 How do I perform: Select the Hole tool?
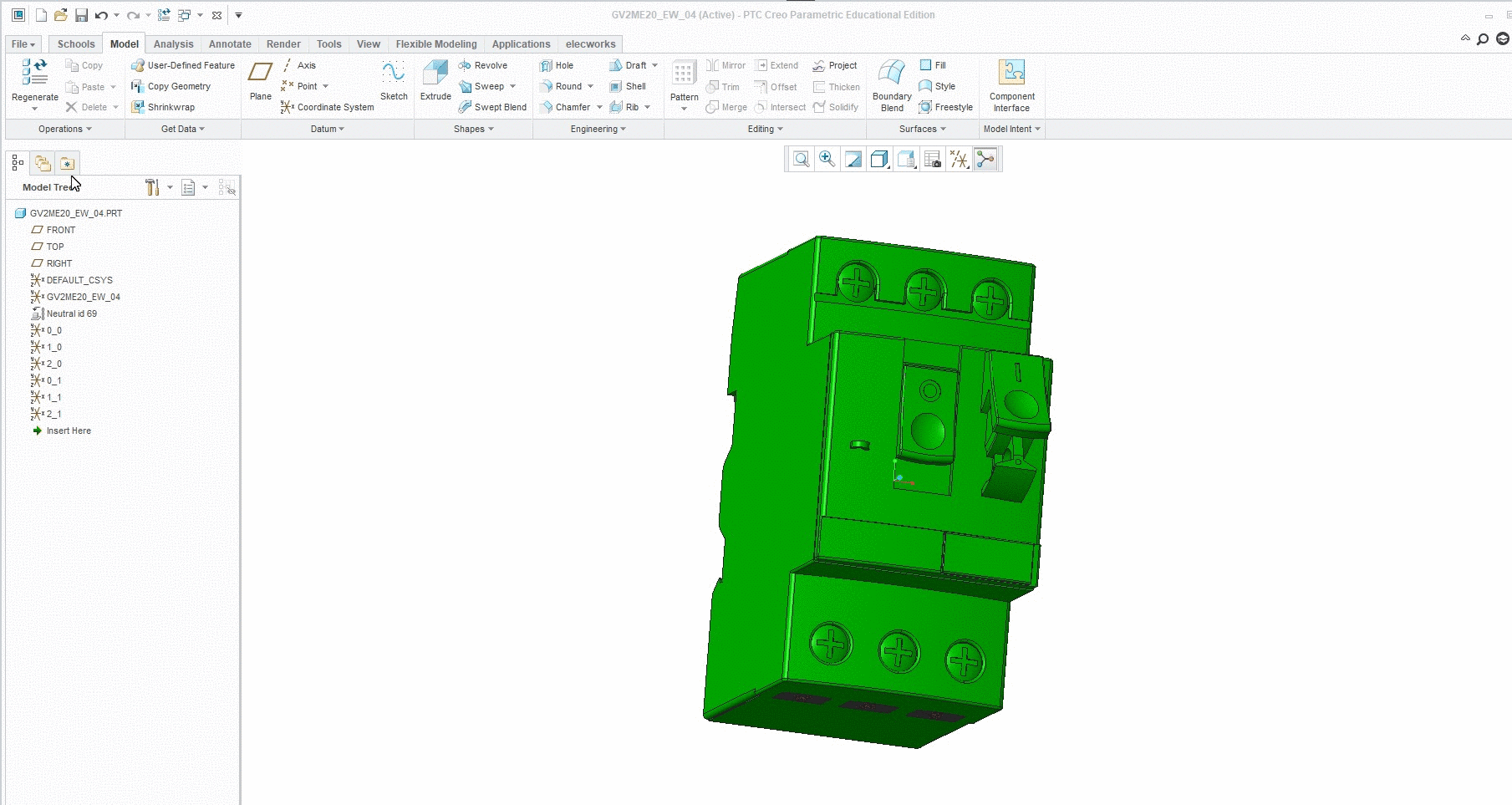pyautogui.click(x=557, y=65)
